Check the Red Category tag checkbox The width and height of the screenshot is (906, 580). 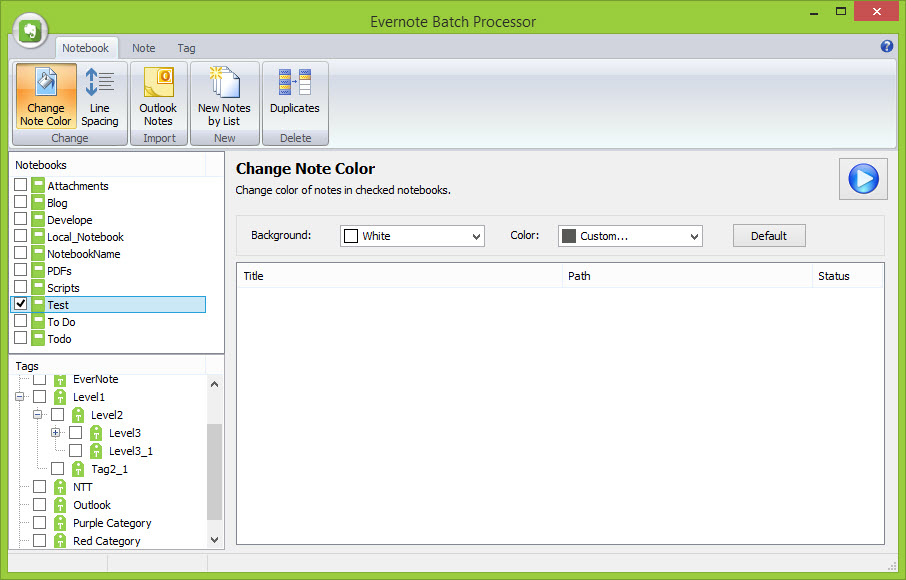point(39,540)
